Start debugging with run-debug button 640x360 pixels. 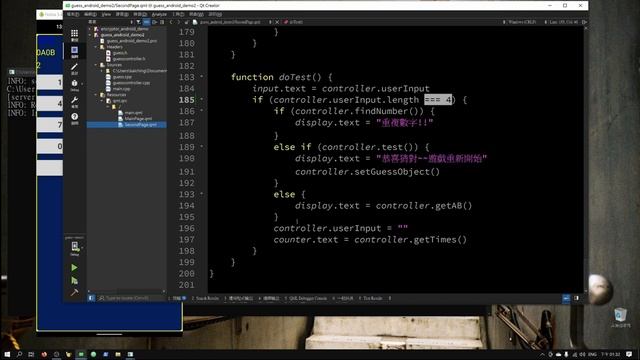click(x=74, y=280)
